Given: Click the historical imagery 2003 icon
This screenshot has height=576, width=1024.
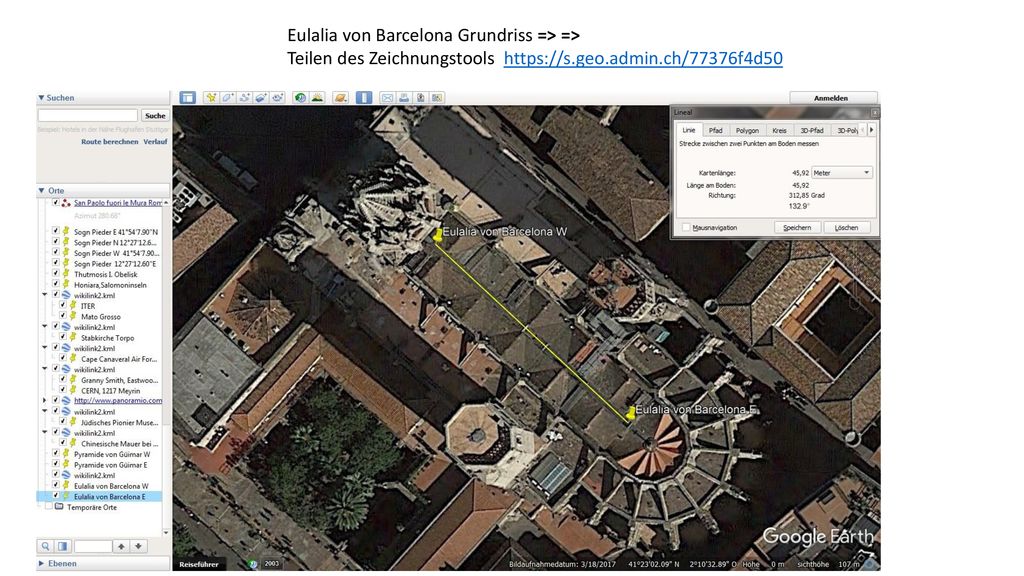Looking at the screenshot, I should pyautogui.click(x=253, y=564).
